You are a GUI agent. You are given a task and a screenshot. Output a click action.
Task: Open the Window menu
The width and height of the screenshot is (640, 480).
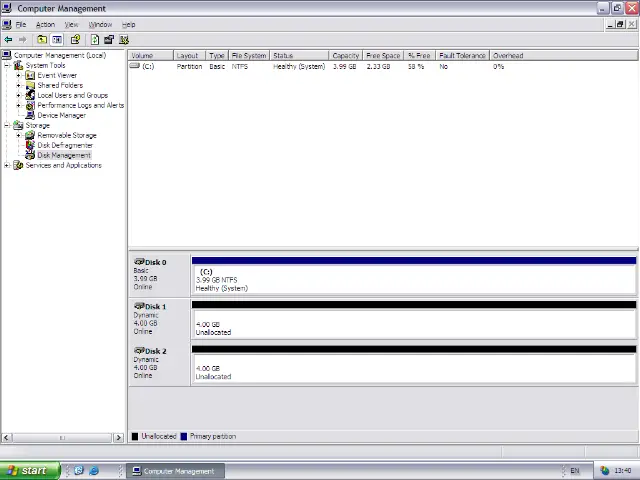pos(100,24)
